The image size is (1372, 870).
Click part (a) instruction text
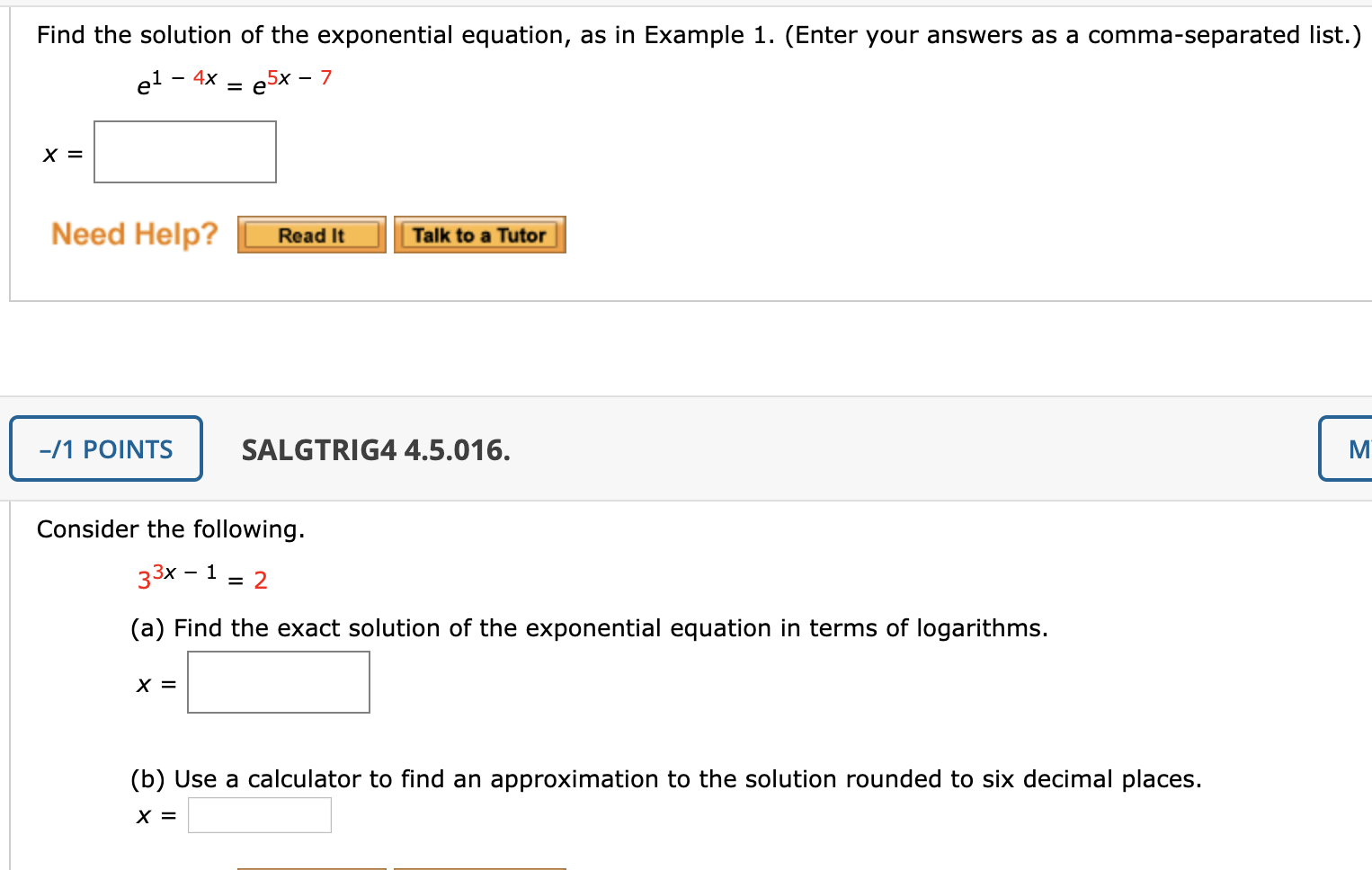[x=589, y=627]
